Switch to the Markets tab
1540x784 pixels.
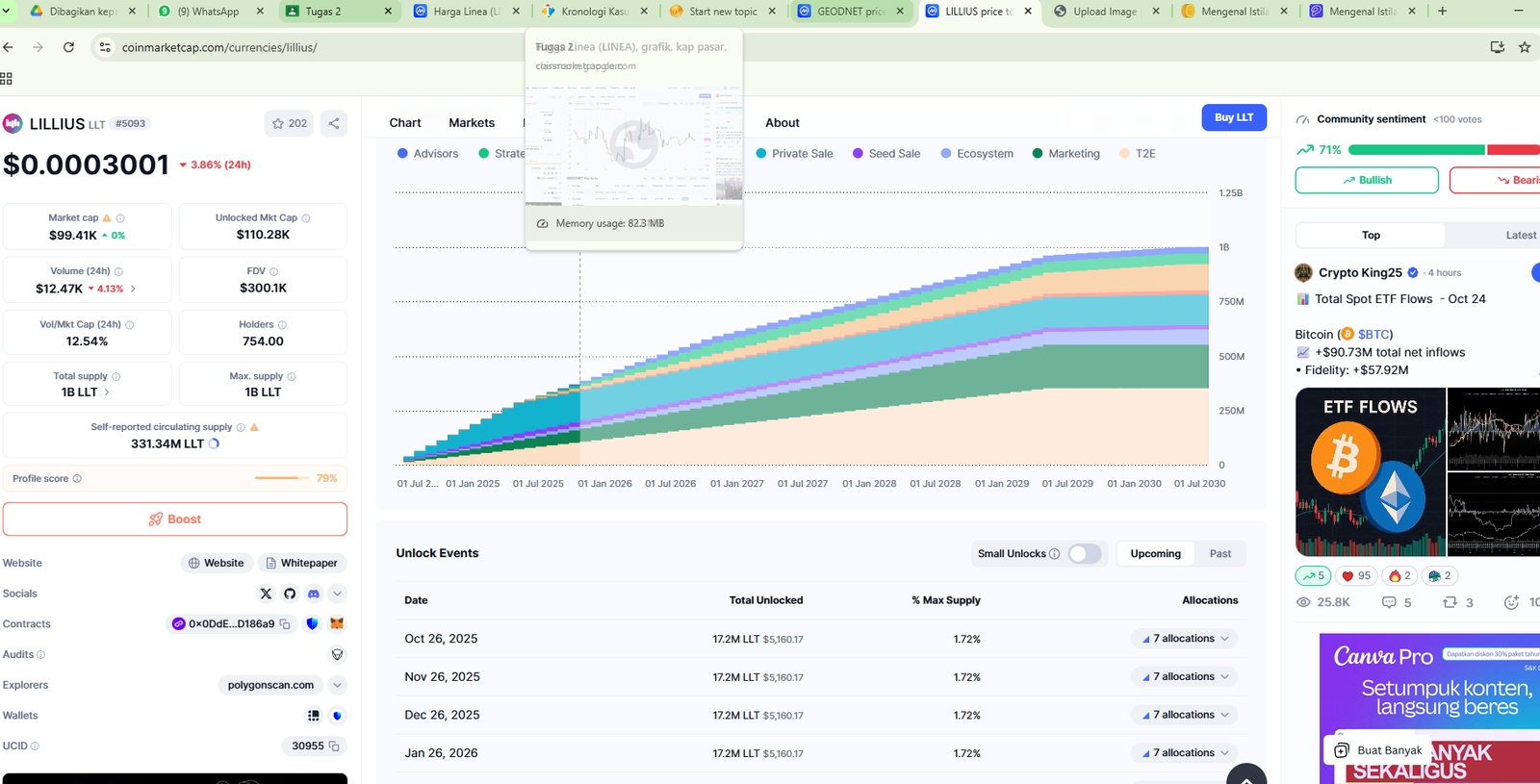472,123
